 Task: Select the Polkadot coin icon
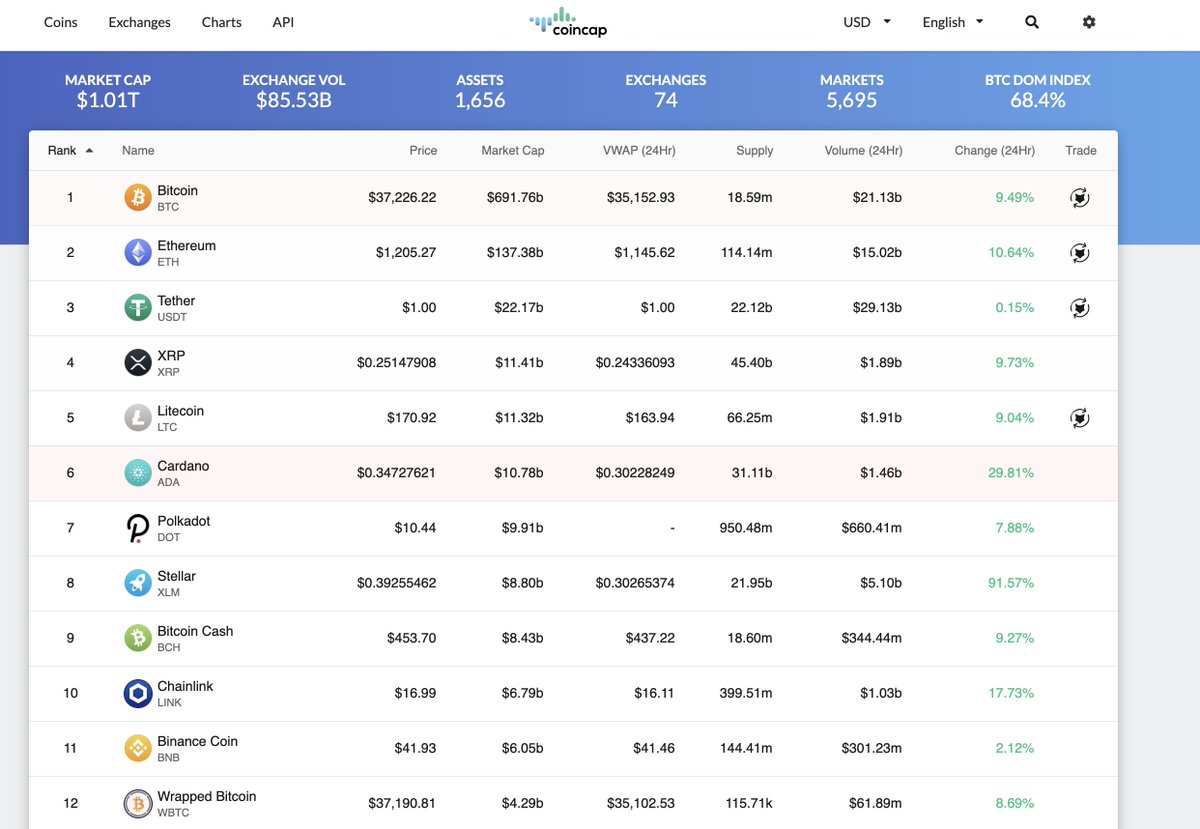tap(137, 527)
